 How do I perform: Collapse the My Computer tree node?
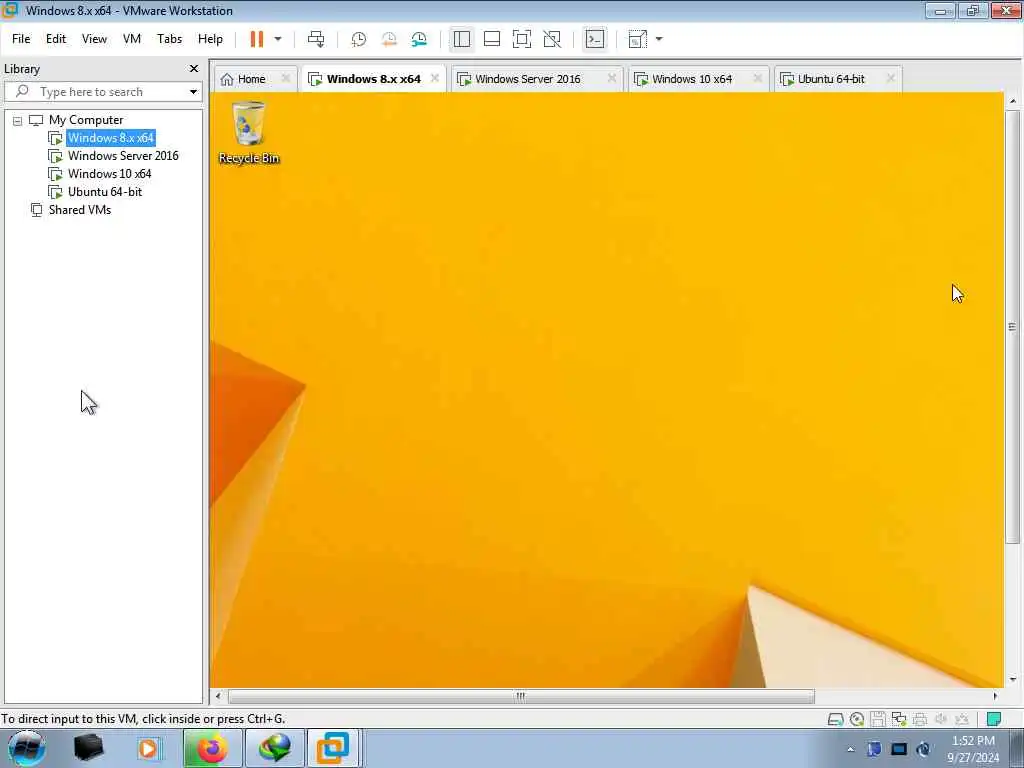pyautogui.click(x=18, y=121)
